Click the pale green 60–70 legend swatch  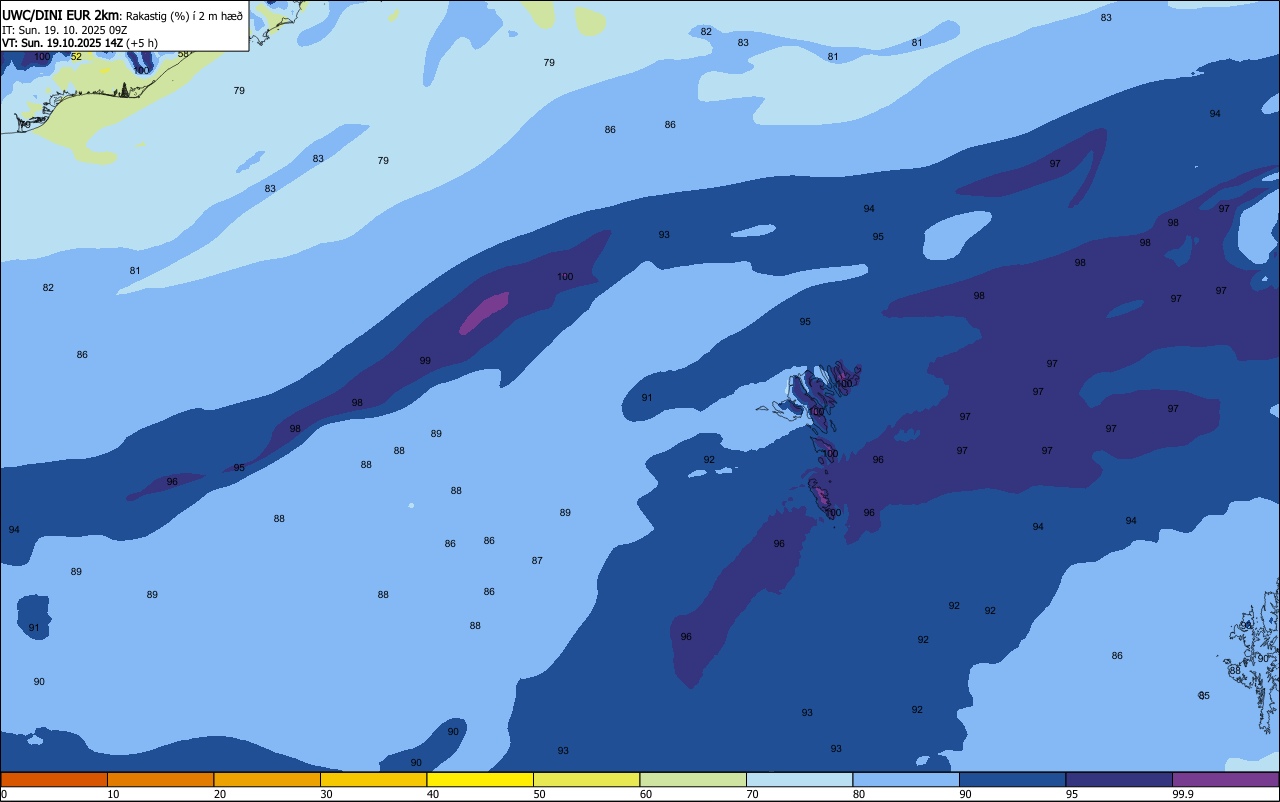pos(693,779)
